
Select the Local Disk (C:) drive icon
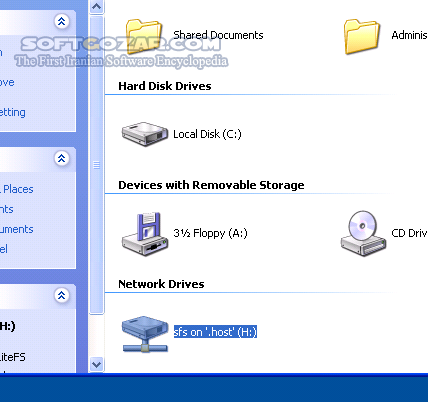pyautogui.click(x=145, y=134)
